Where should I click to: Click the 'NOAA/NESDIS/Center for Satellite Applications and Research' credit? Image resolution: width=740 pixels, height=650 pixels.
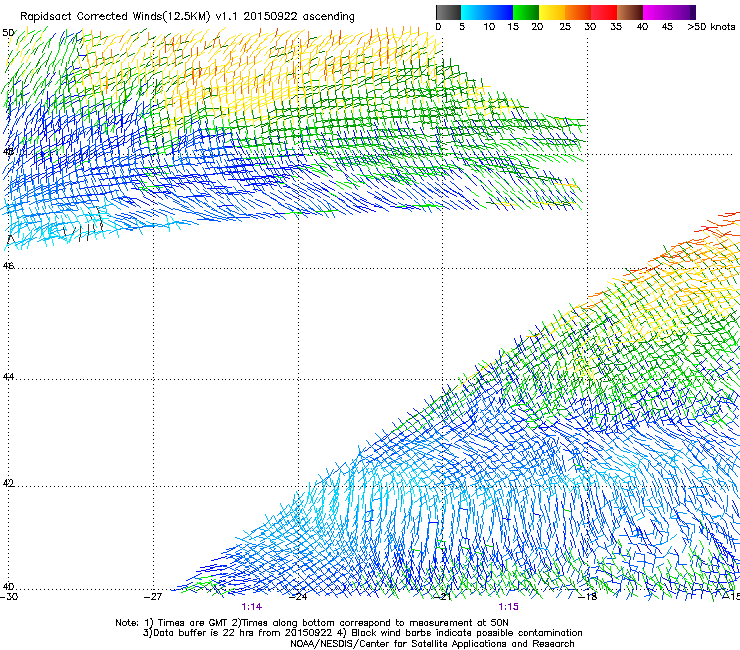click(x=432, y=644)
